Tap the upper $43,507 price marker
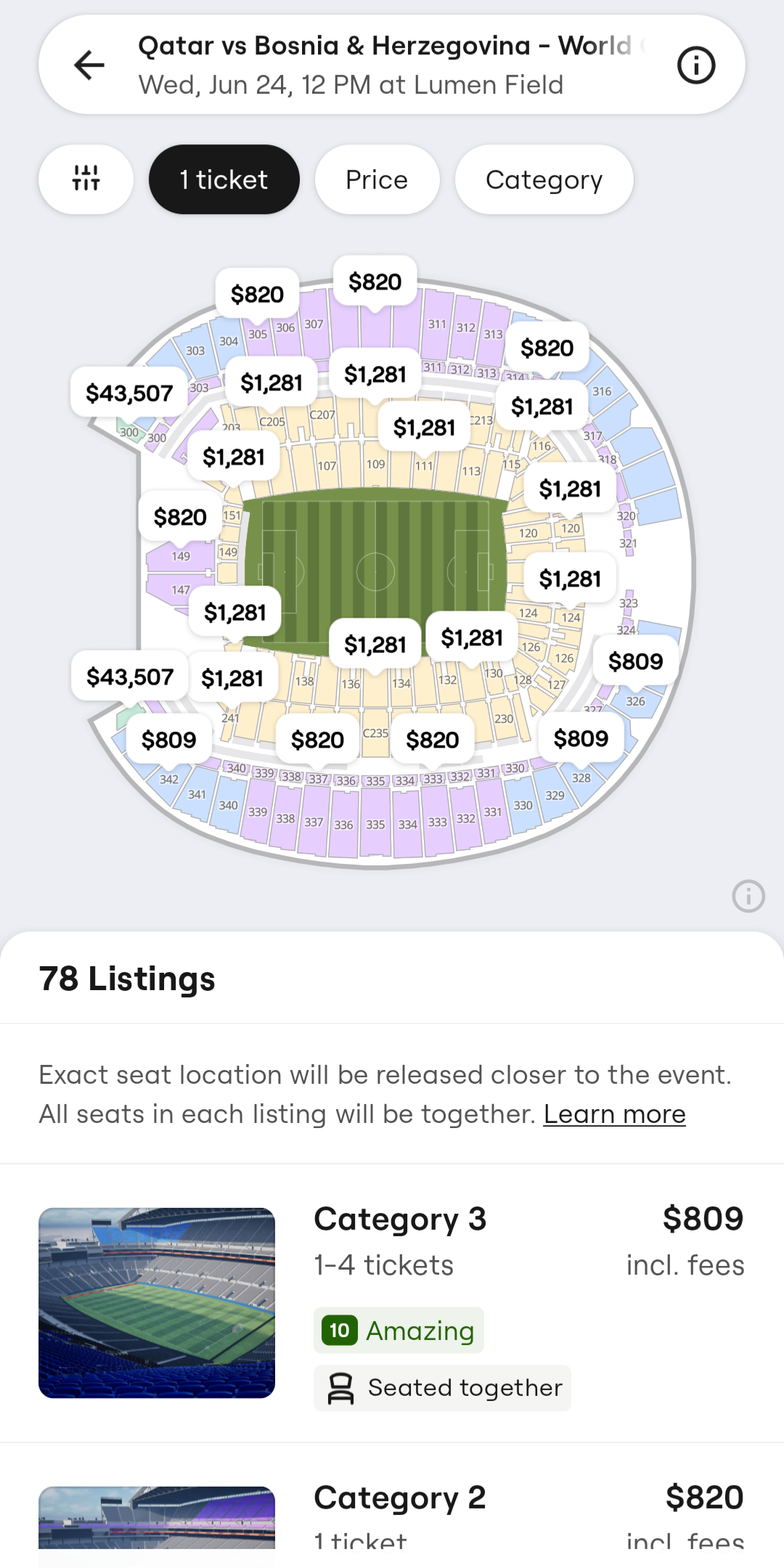The image size is (784, 1568). click(x=129, y=393)
